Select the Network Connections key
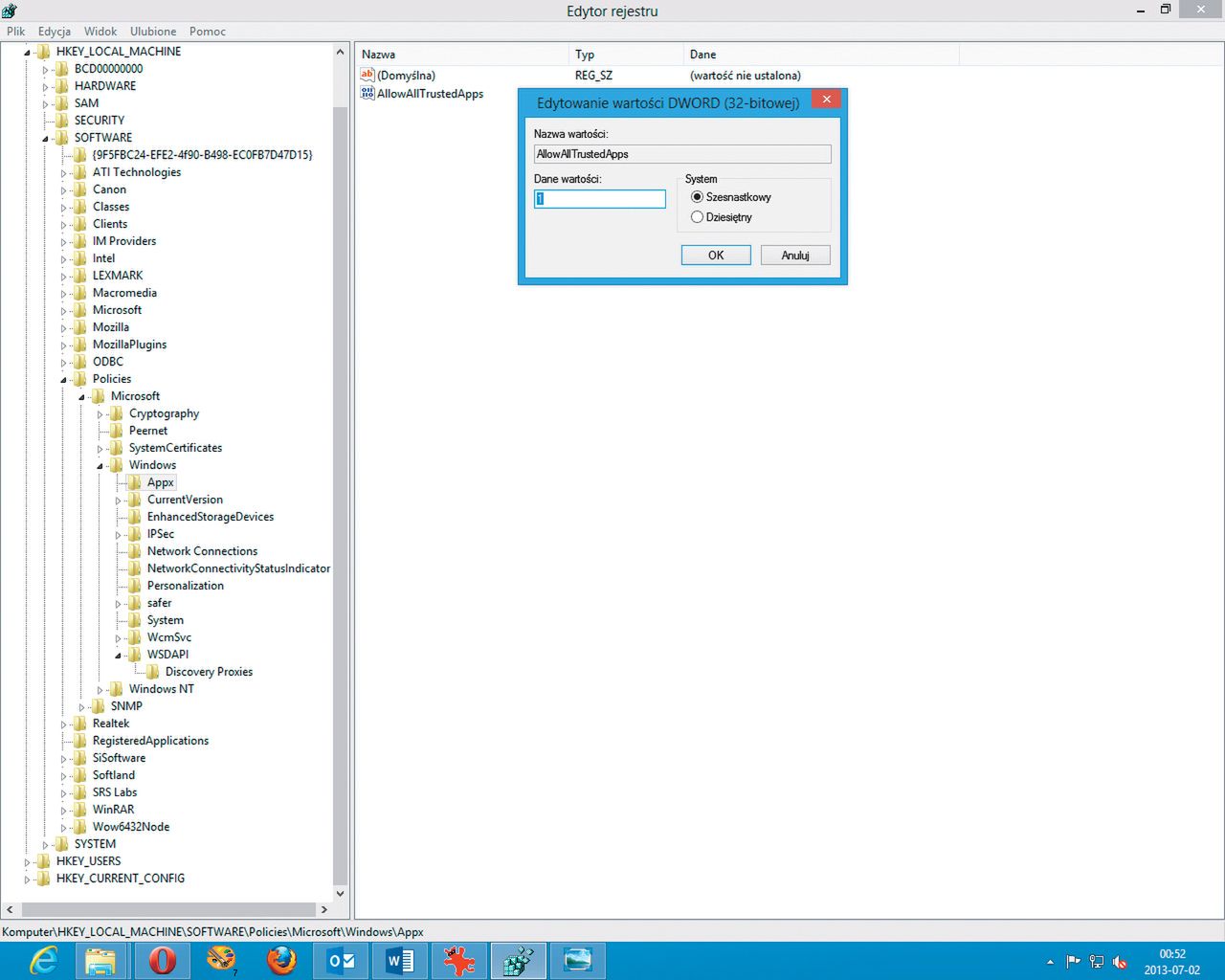Screen dimensions: 1225x980 (x=202, y=551)
